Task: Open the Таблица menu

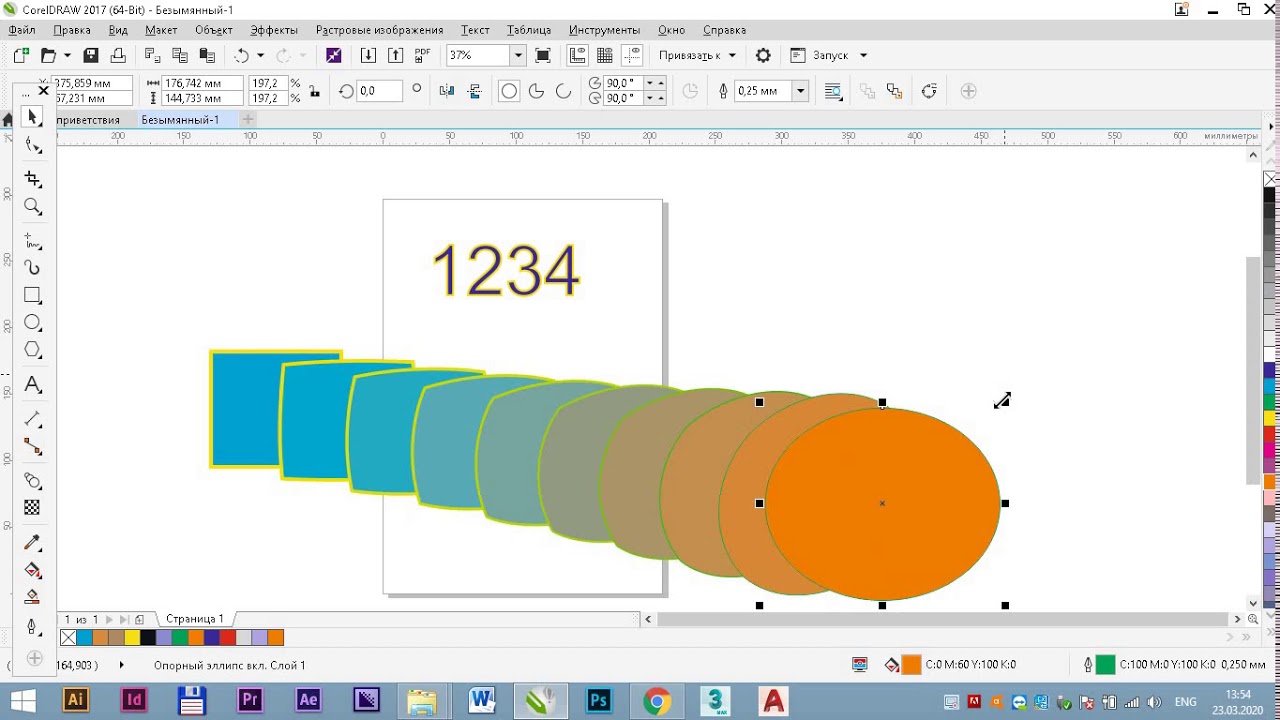Action: (x=529, y=30)
